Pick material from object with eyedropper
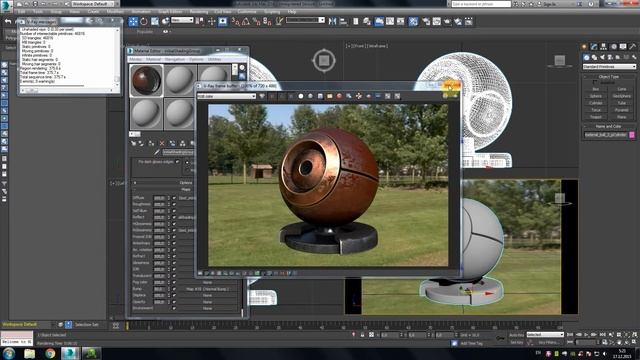The image size is (640, 360). 157,152
